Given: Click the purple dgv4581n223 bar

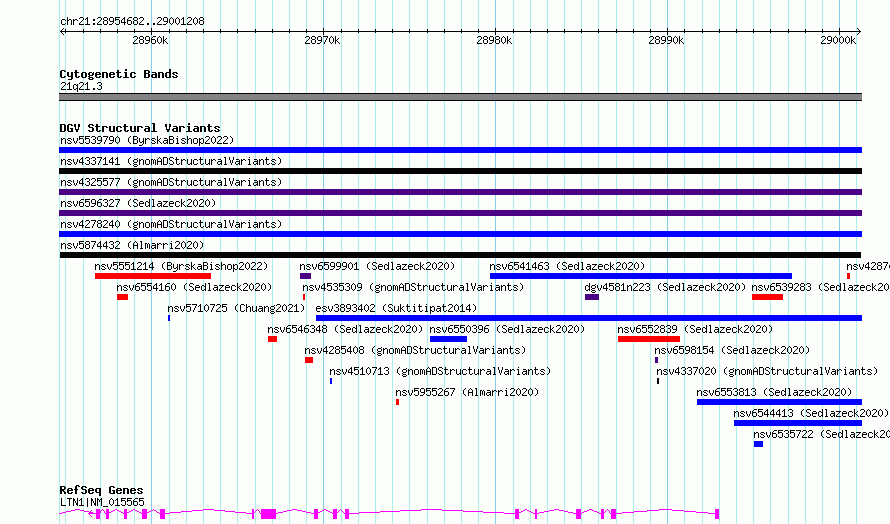Looking at the screenshot, I should 592,297.
